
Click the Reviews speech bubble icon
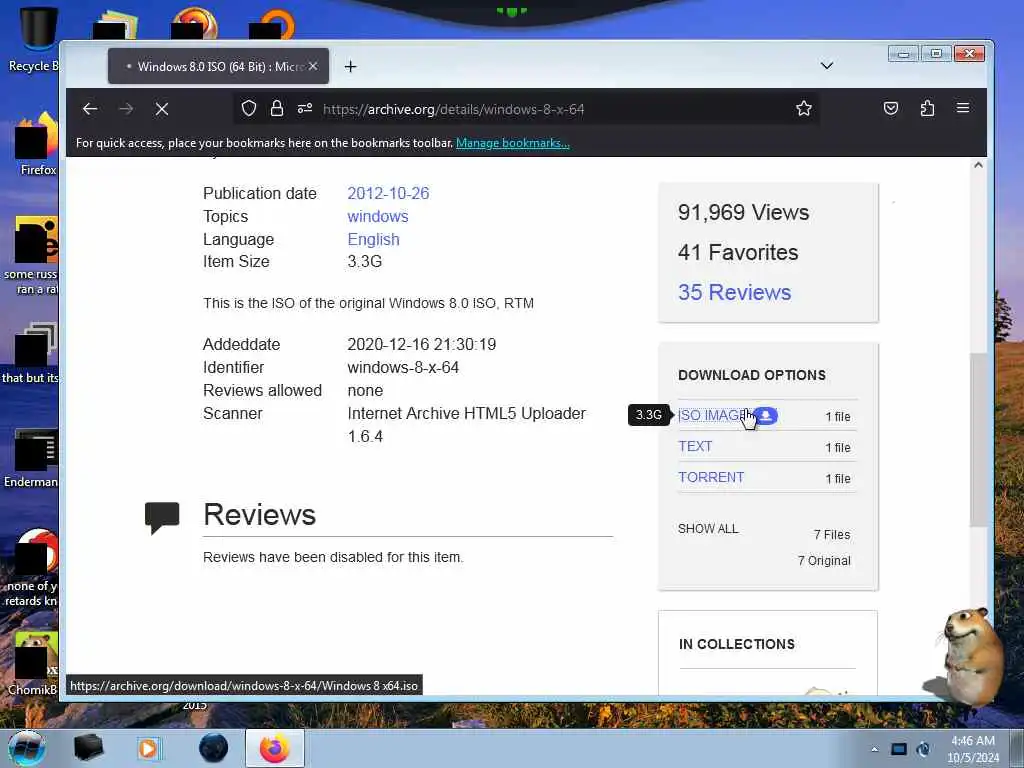162,518
